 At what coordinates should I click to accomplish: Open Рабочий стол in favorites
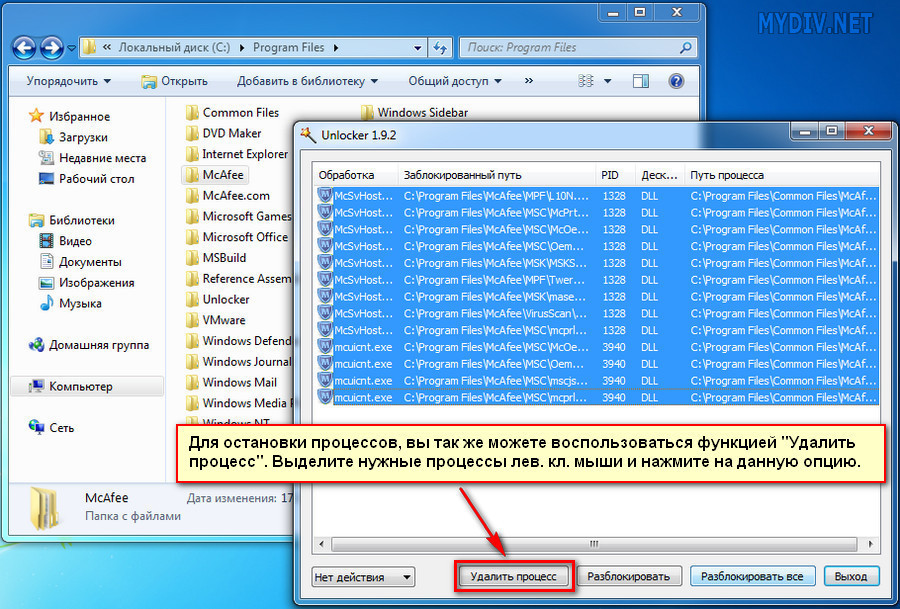(x=86, y=179)
